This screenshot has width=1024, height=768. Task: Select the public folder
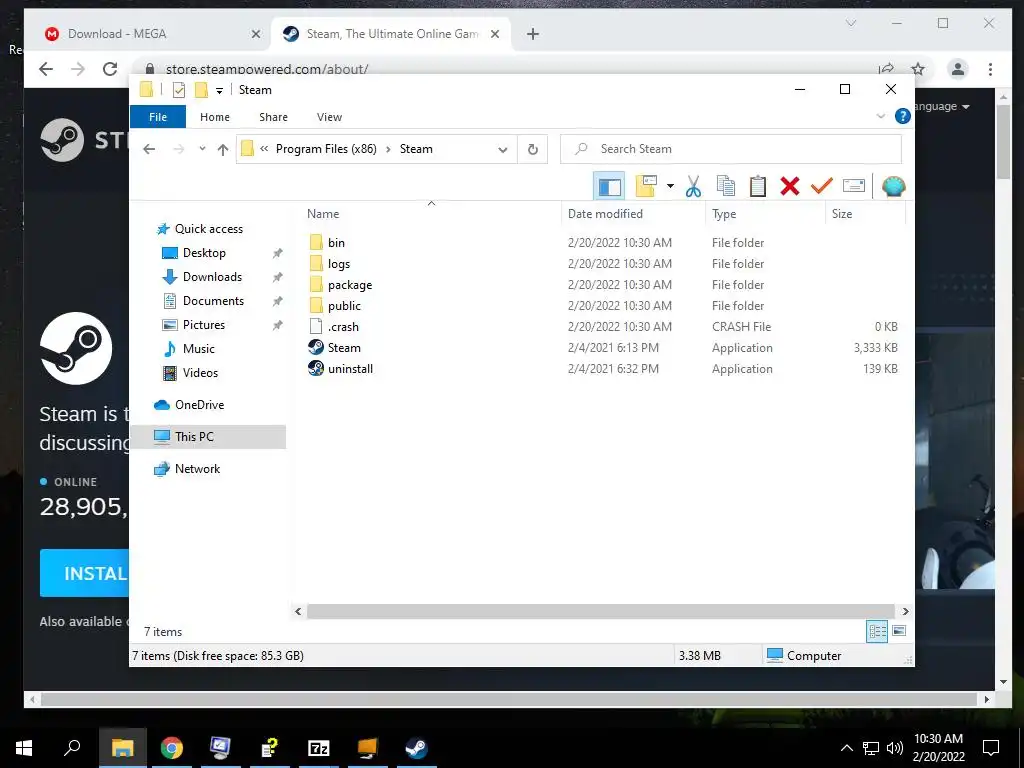[x=344, y=306]
